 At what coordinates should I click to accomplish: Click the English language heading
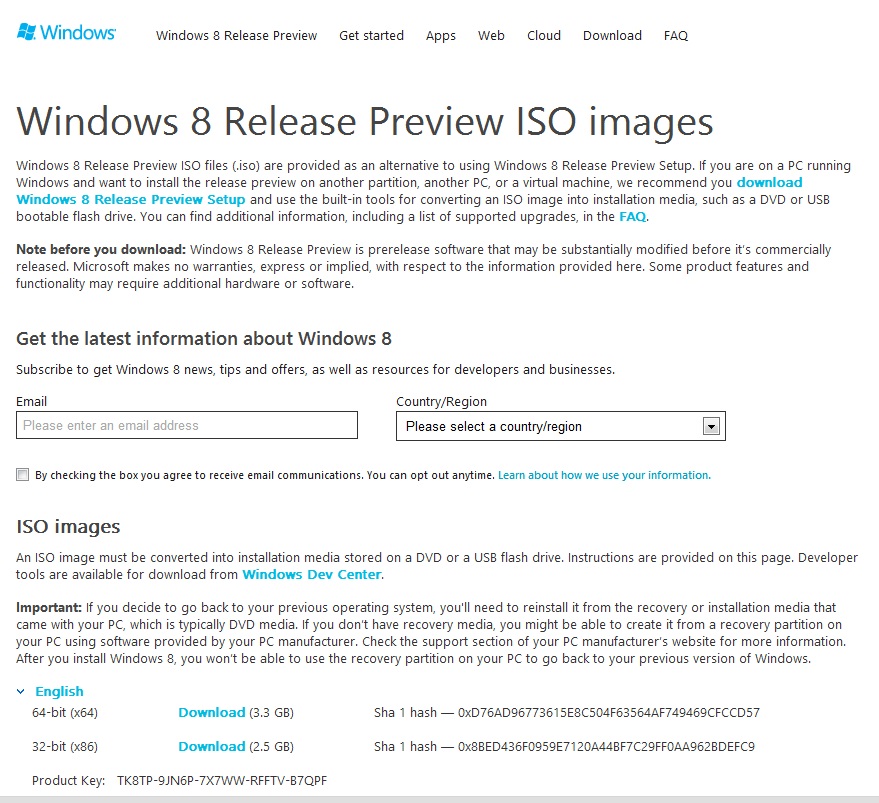(x=59, y=691)
